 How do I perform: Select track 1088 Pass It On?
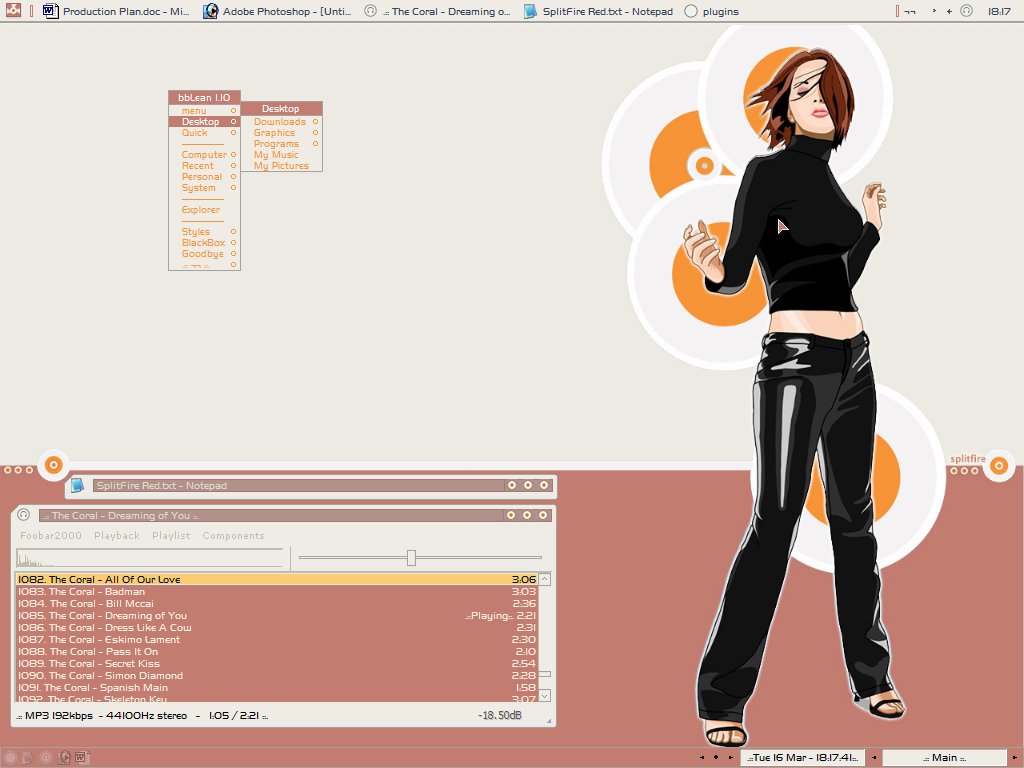[277, 651]
